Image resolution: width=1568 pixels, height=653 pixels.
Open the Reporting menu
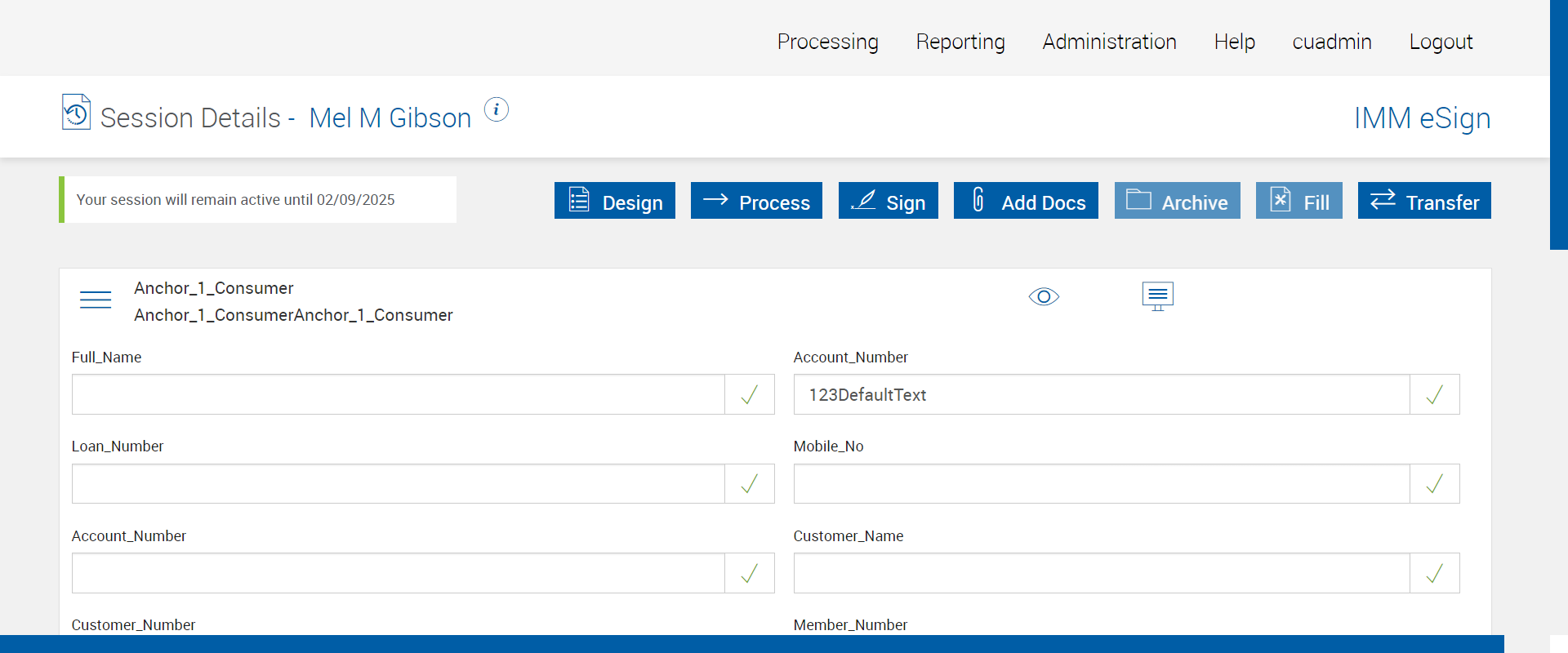coord(960,42)
